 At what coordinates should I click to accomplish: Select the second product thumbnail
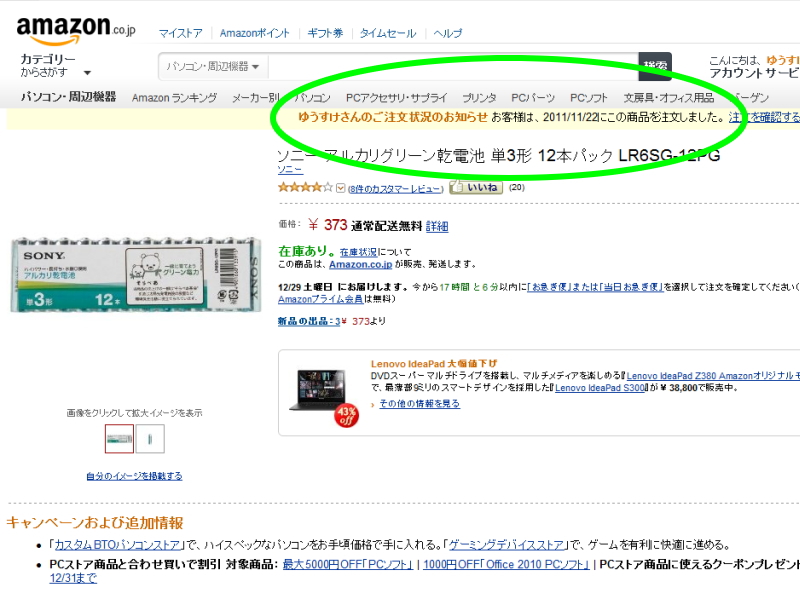pos(150,438)
